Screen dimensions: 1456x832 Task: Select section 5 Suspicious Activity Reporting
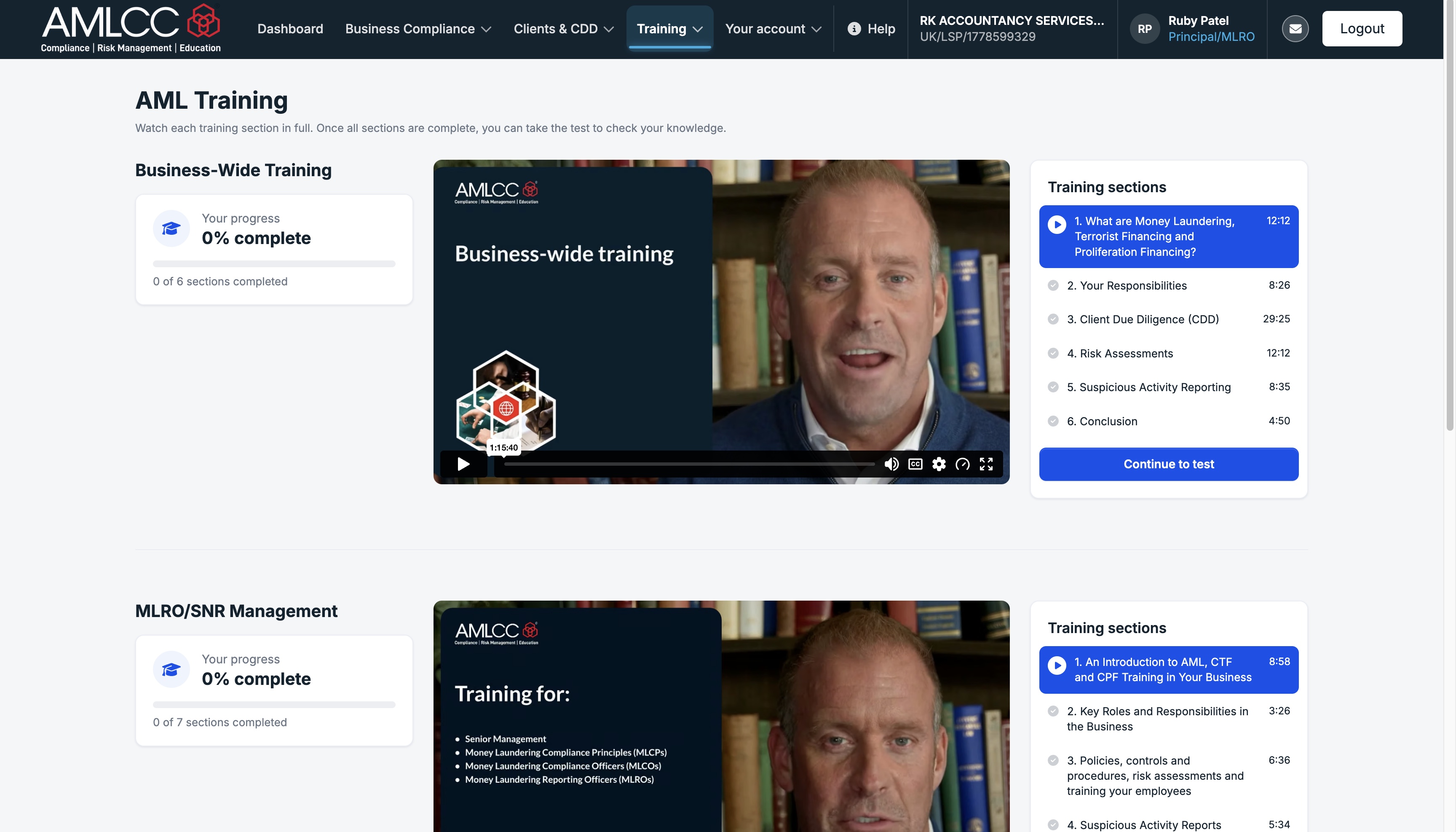tap(1168, 387)
